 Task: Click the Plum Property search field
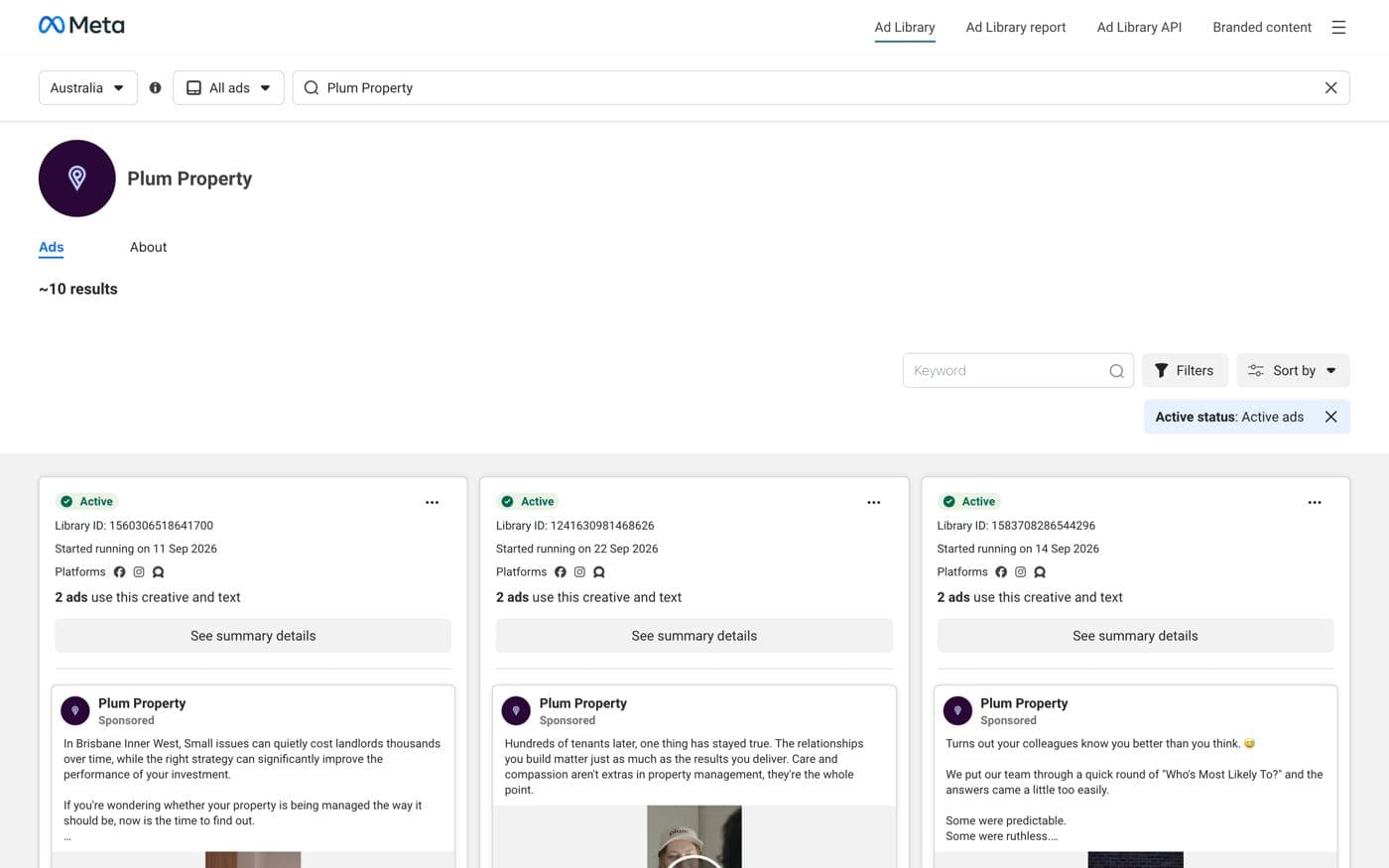[821, 87]
